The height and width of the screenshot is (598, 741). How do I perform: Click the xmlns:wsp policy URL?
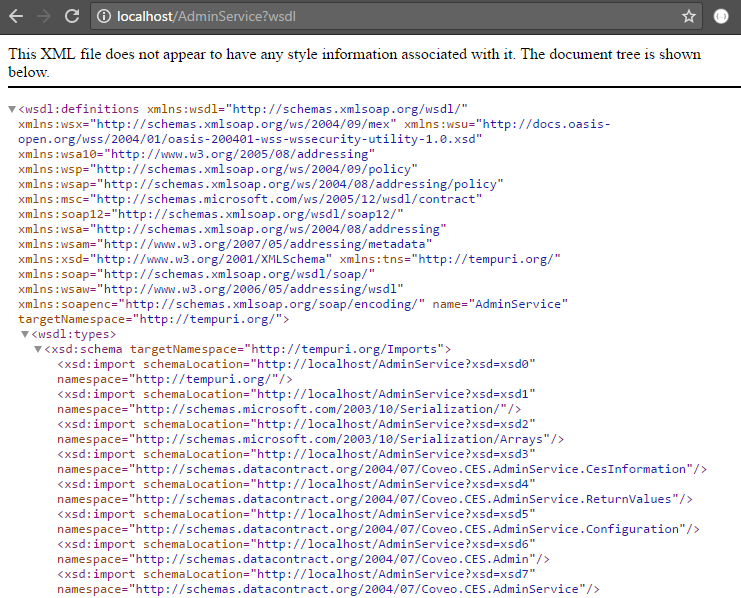tap(254, 169)
